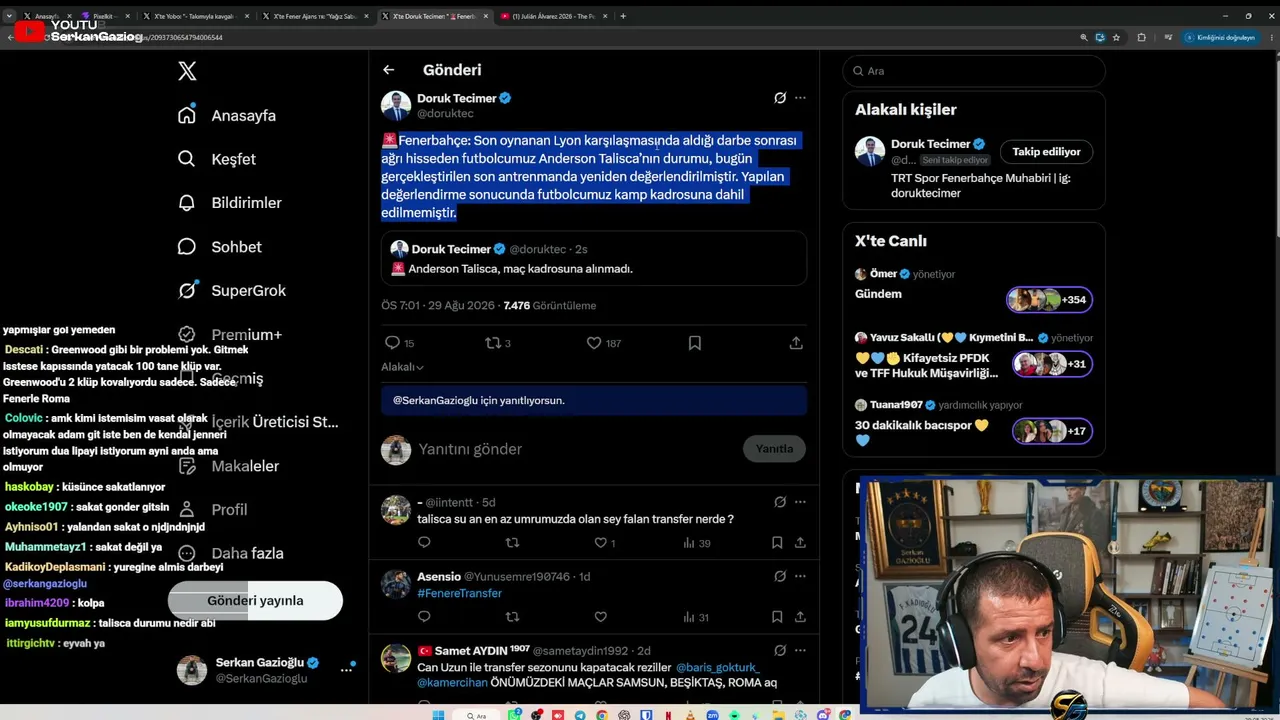This screenshot has height=720, width=1280.
Task: Reply to the main post via comment icon
Action: [393, 343]
